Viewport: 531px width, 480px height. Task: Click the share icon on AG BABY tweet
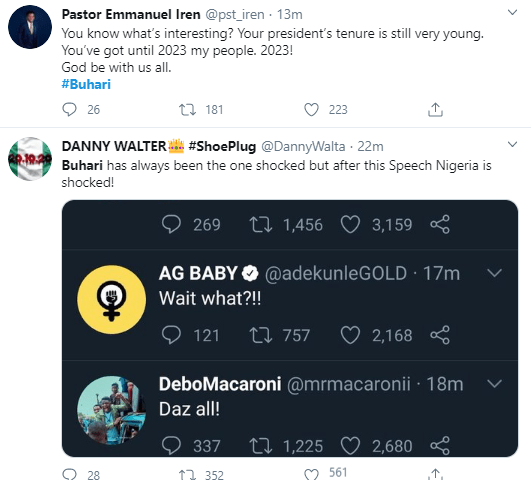point(440,335)
